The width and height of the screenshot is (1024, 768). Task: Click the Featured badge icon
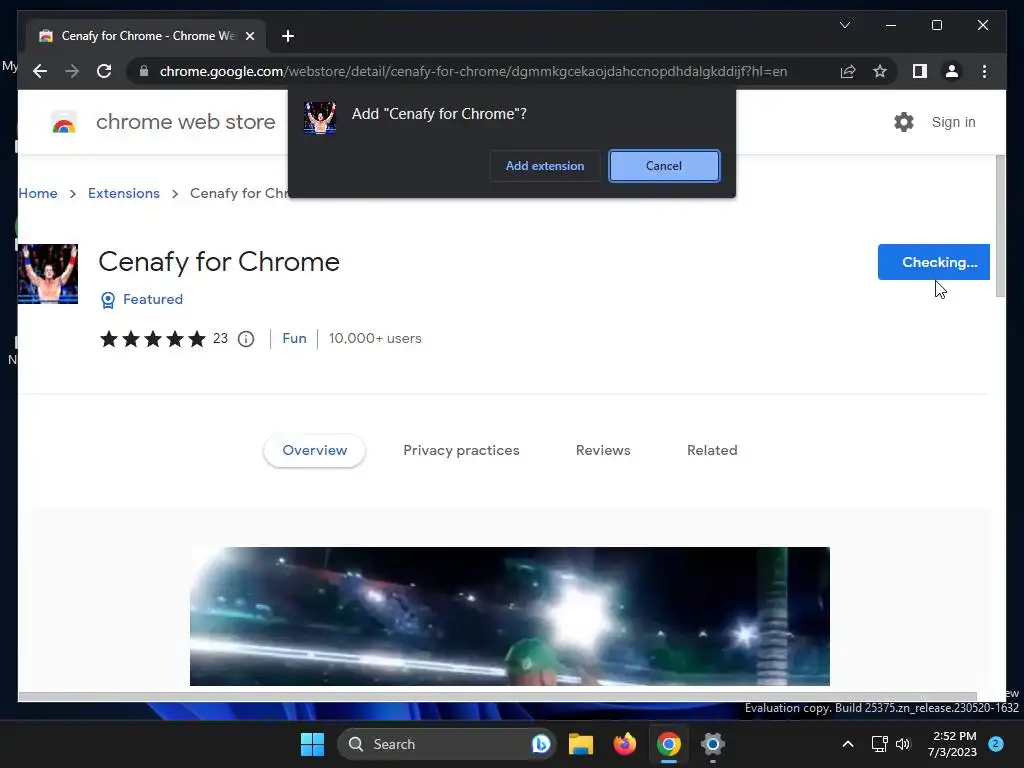[x=108, y=300]
